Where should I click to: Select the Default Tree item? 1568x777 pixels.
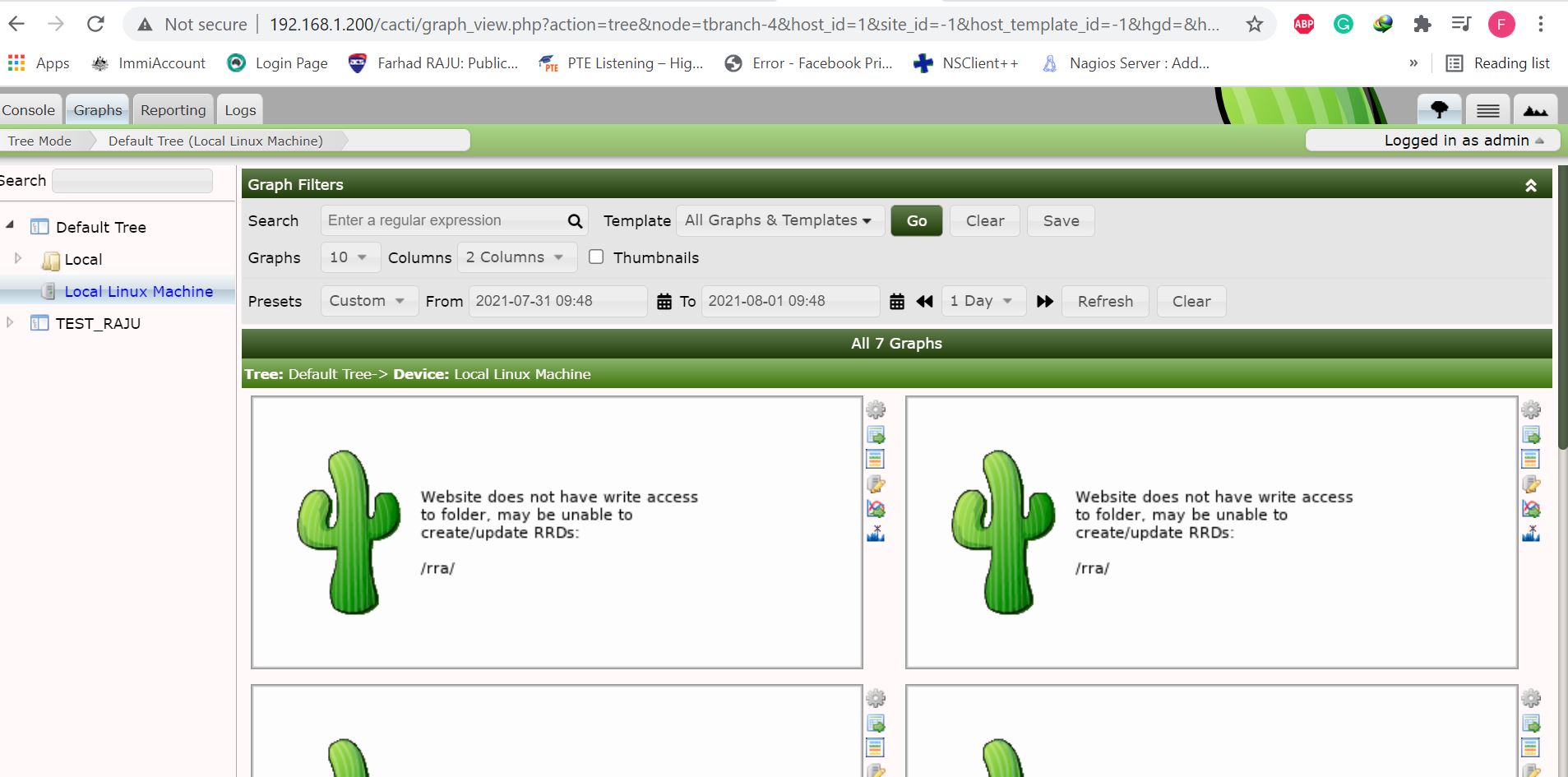(100, 227)
